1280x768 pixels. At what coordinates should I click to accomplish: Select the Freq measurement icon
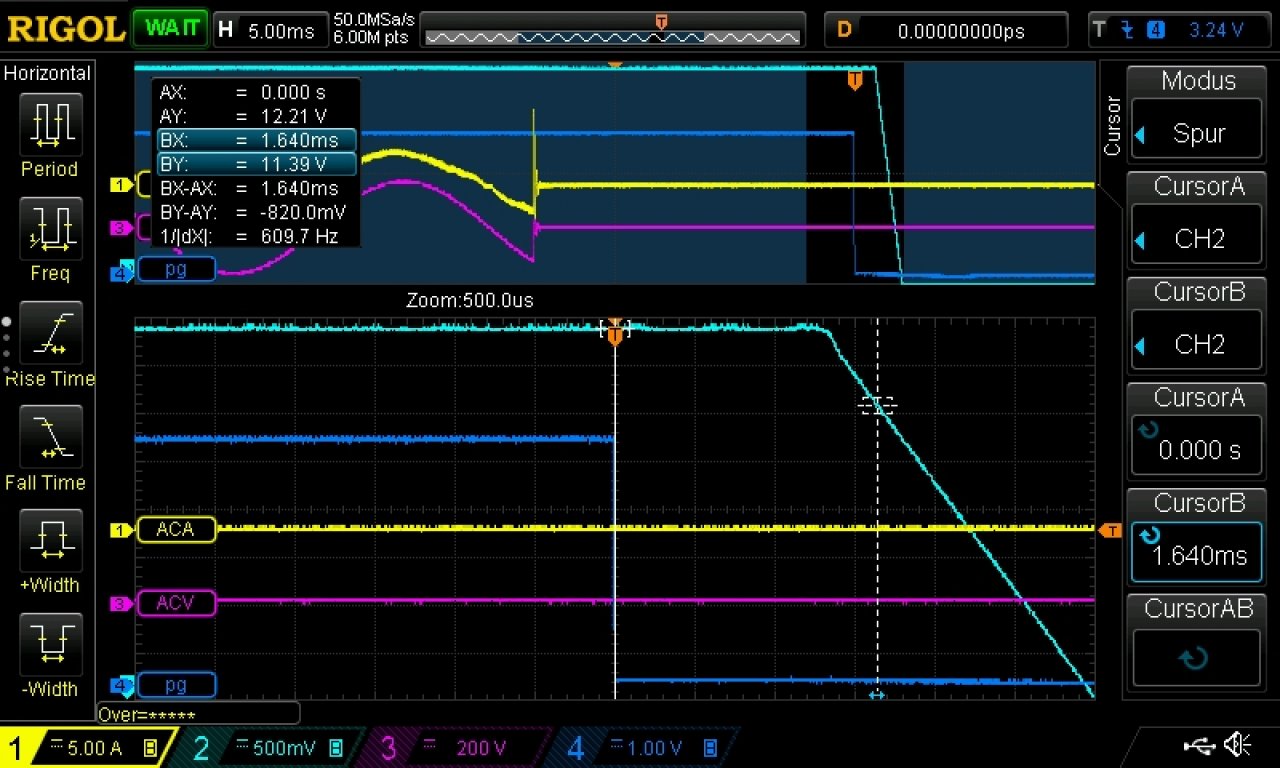[x=49, y=227]
